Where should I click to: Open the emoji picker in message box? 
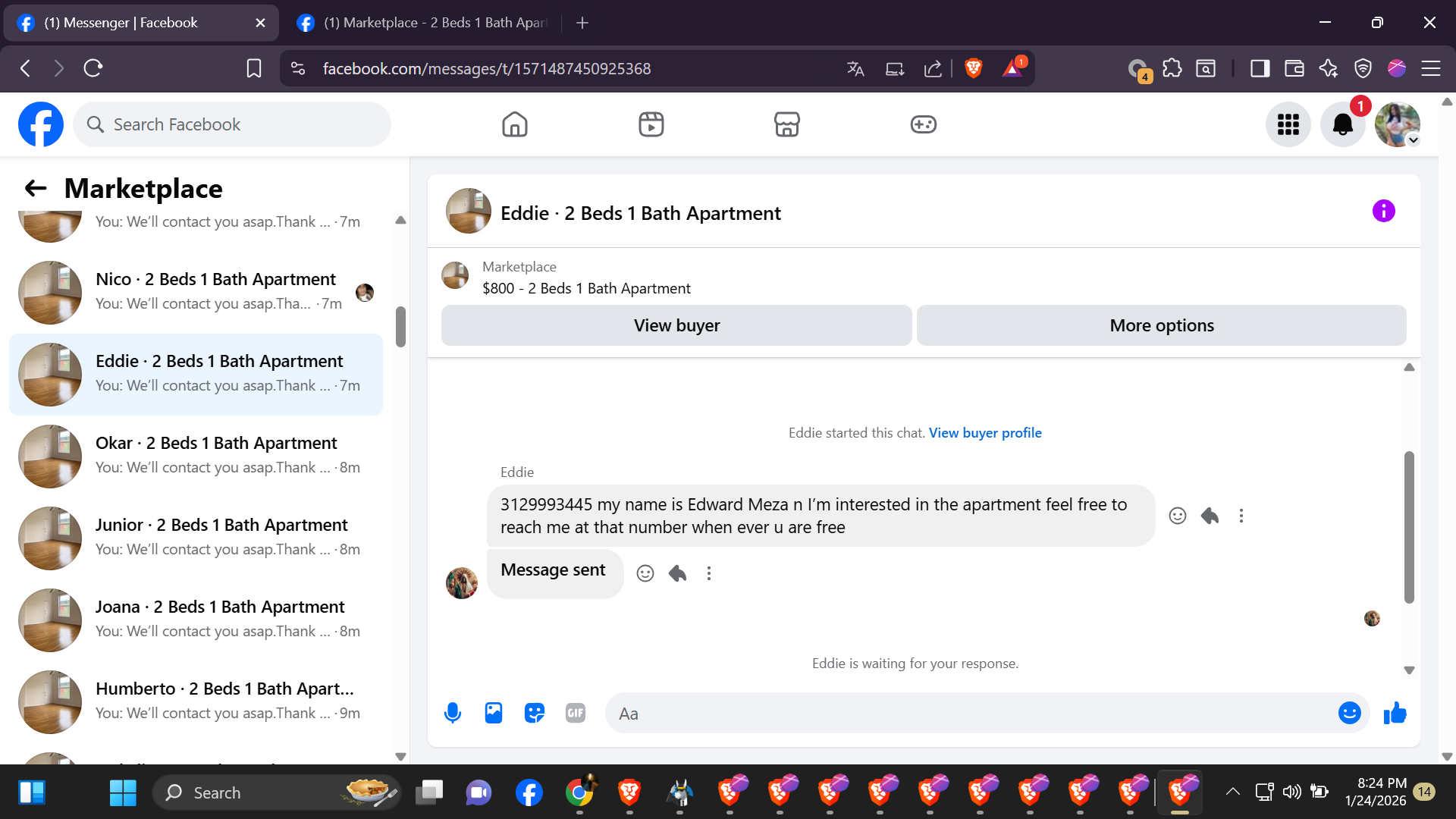1349,713
